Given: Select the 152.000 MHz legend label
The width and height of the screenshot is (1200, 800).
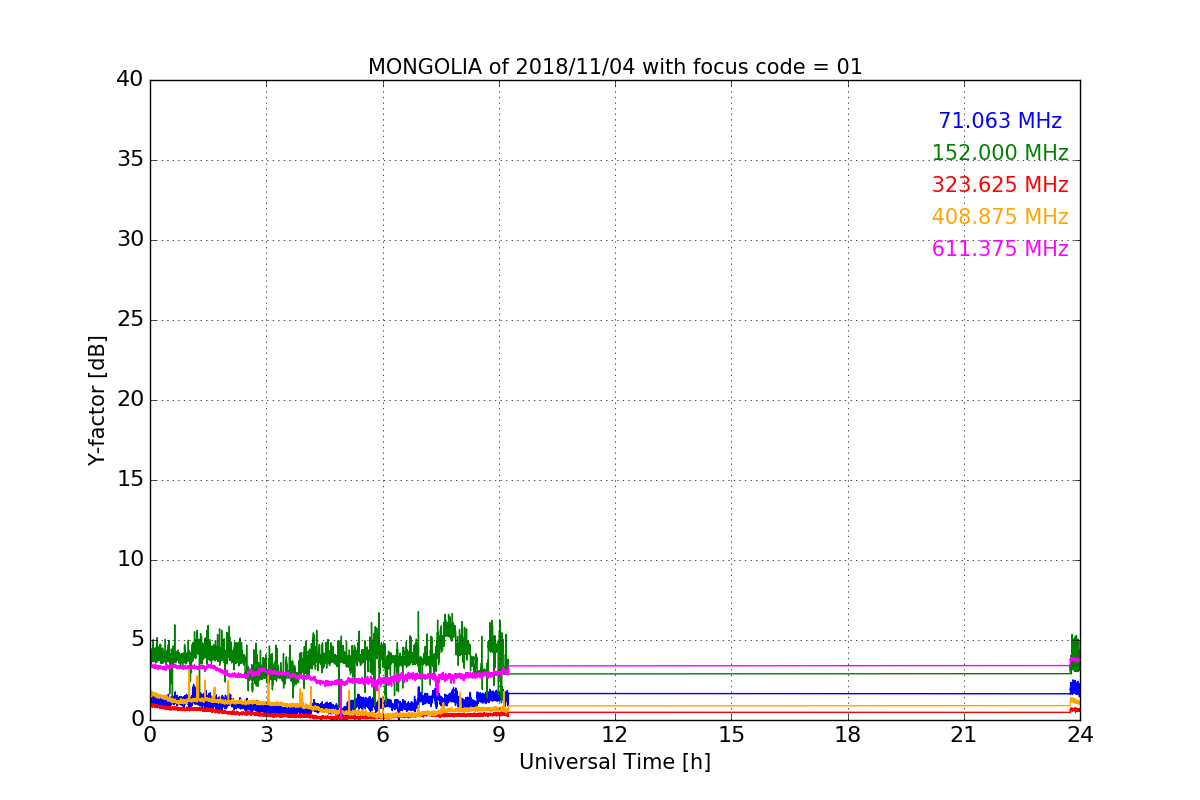Looking at the screenshot, I should (x=1000, y=153).
